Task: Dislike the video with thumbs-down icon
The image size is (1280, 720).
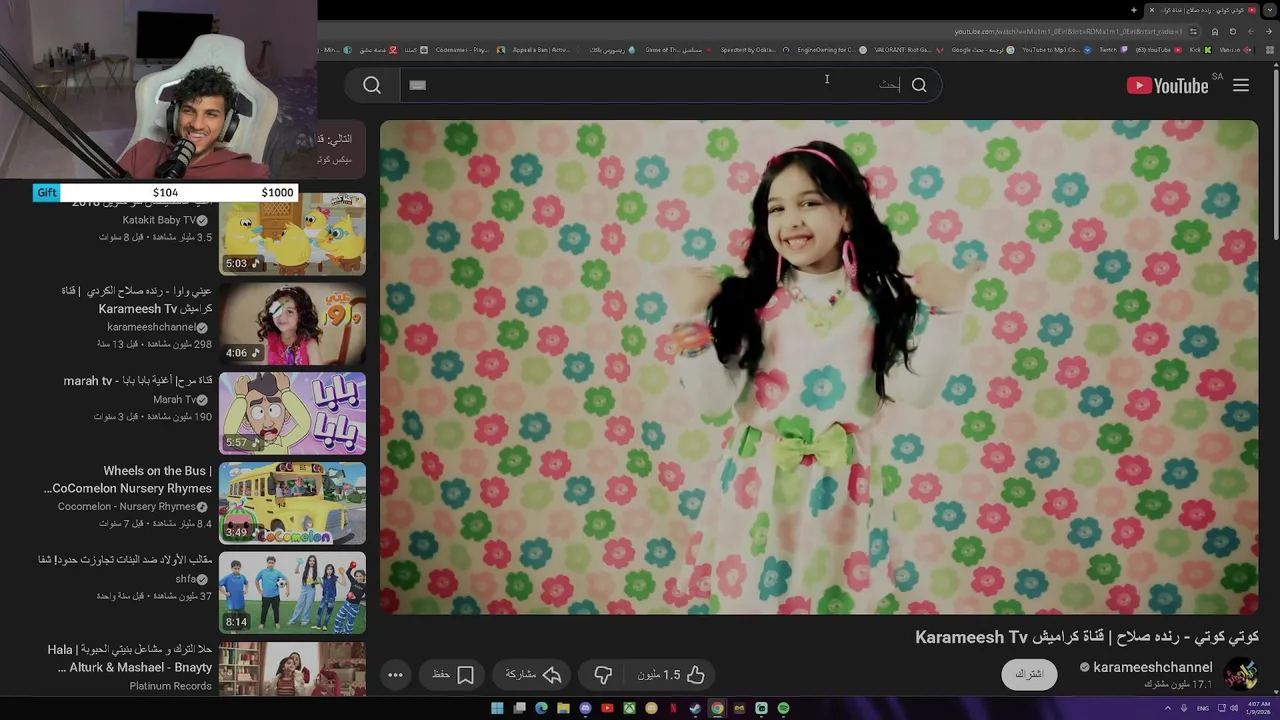Action: click(x=603, y=675)
